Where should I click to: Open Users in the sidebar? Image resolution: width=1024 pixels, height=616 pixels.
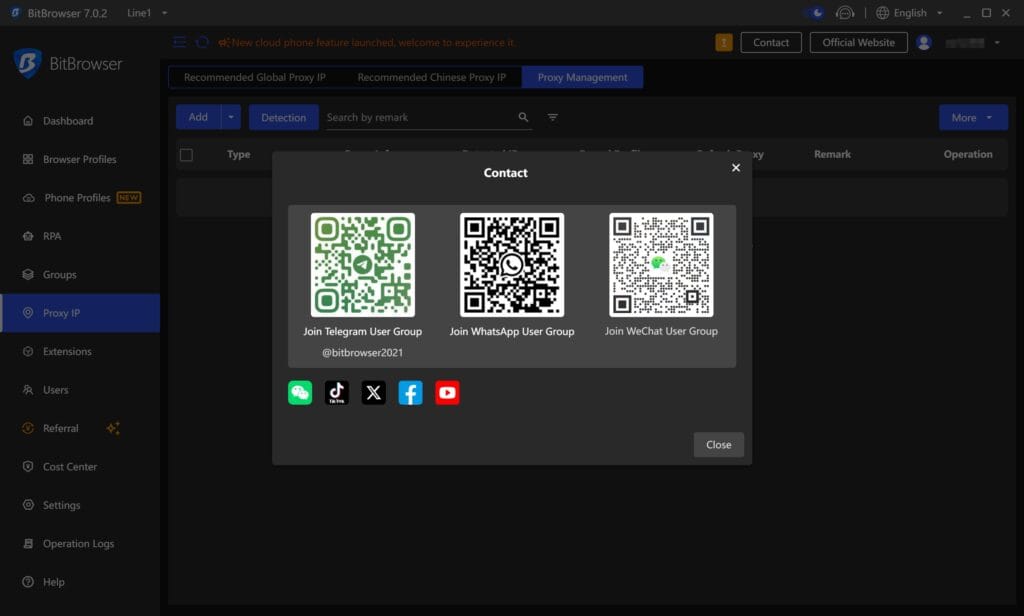(x=80, y=390)
